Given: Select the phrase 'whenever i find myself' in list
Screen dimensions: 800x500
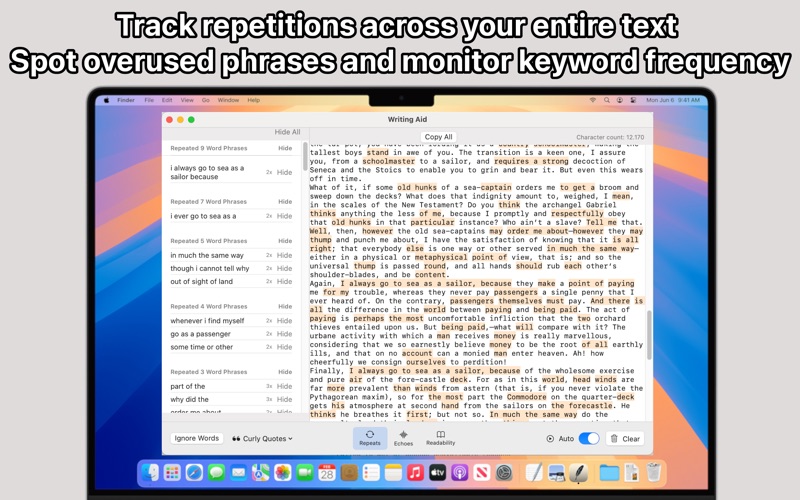Looking at the screenshot, I should 207,321.
